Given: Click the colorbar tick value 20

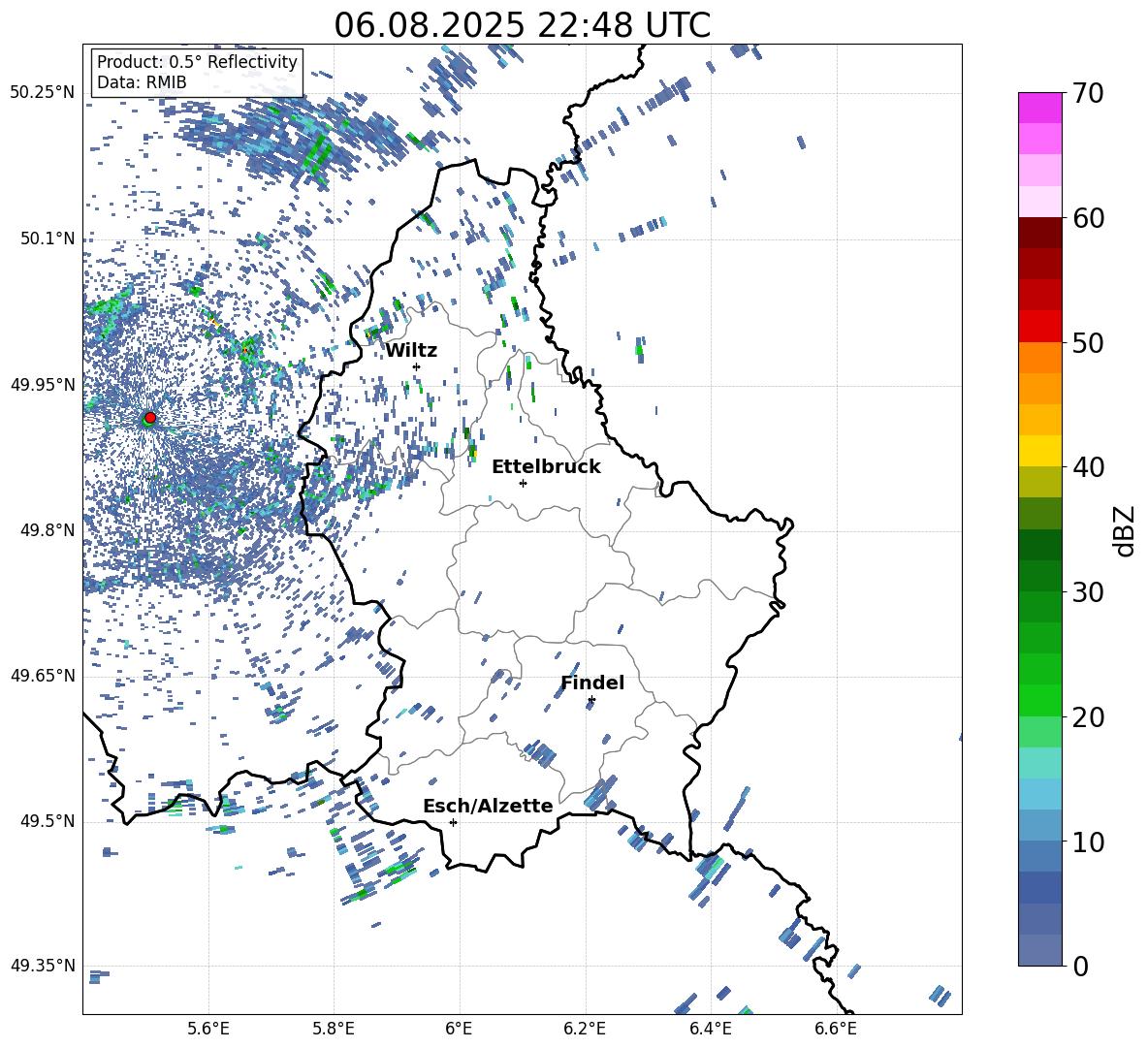Looking at the screenshot, I should [1088, 716].
